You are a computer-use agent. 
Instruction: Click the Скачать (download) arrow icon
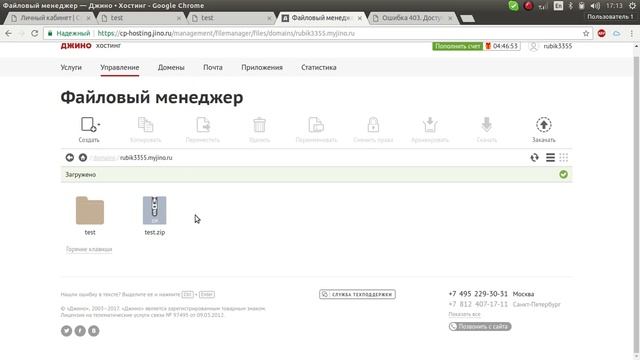[x=487, y=125]
